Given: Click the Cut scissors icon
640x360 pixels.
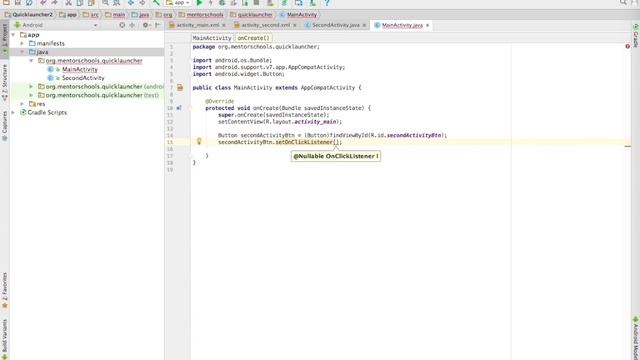Looking at the screenshot, I should click(x=69, y=2).
